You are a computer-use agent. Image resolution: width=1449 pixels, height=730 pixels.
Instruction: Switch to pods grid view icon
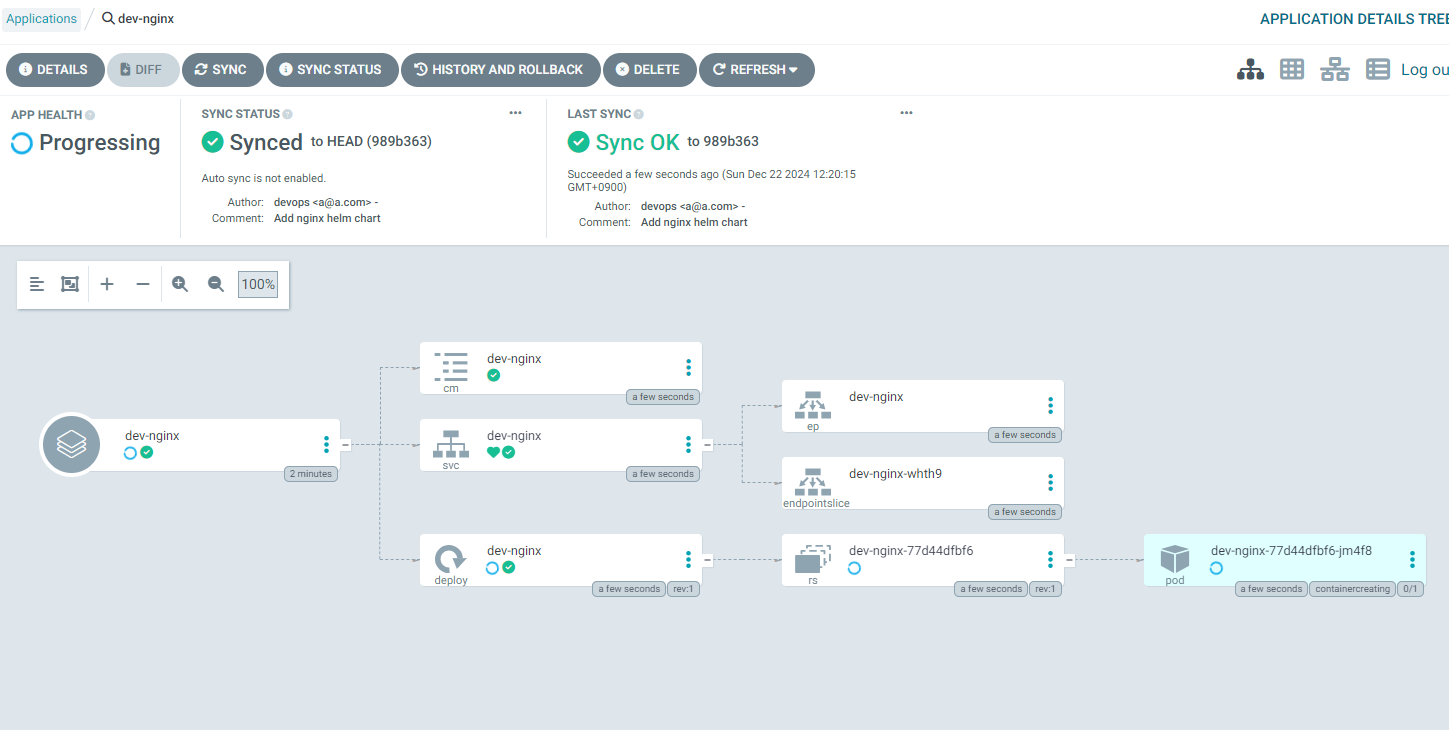(1292, 69)
